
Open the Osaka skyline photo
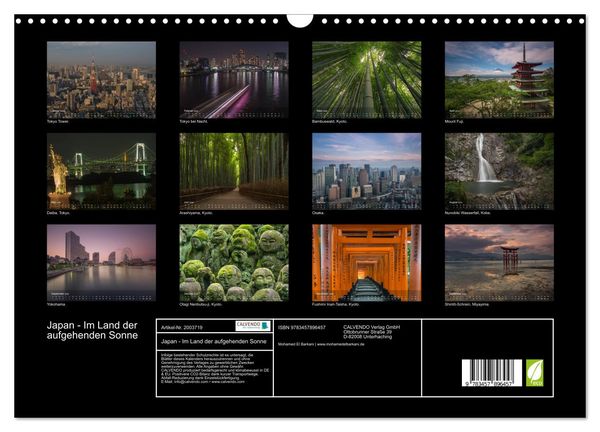(367, 171)
